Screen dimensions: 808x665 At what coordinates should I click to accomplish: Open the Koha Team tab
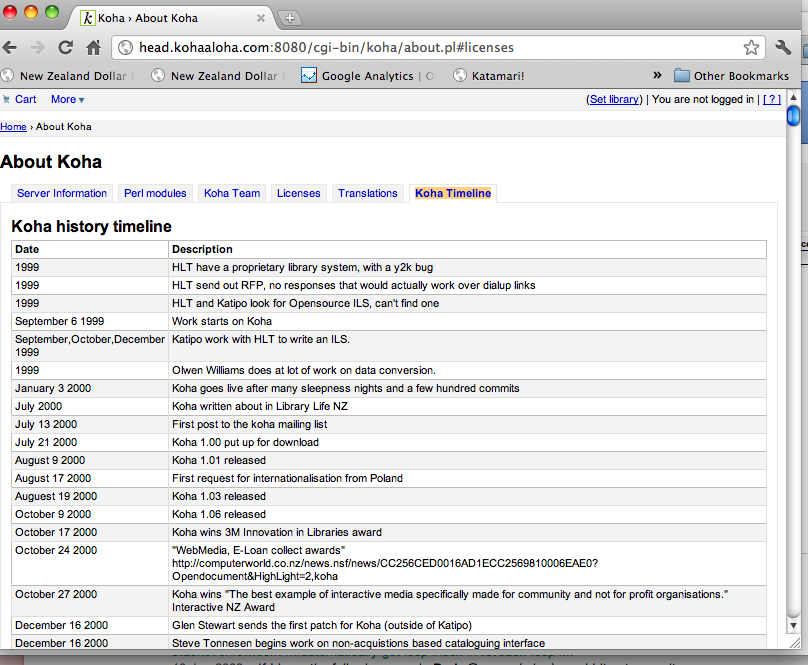(x=232, y=193)
